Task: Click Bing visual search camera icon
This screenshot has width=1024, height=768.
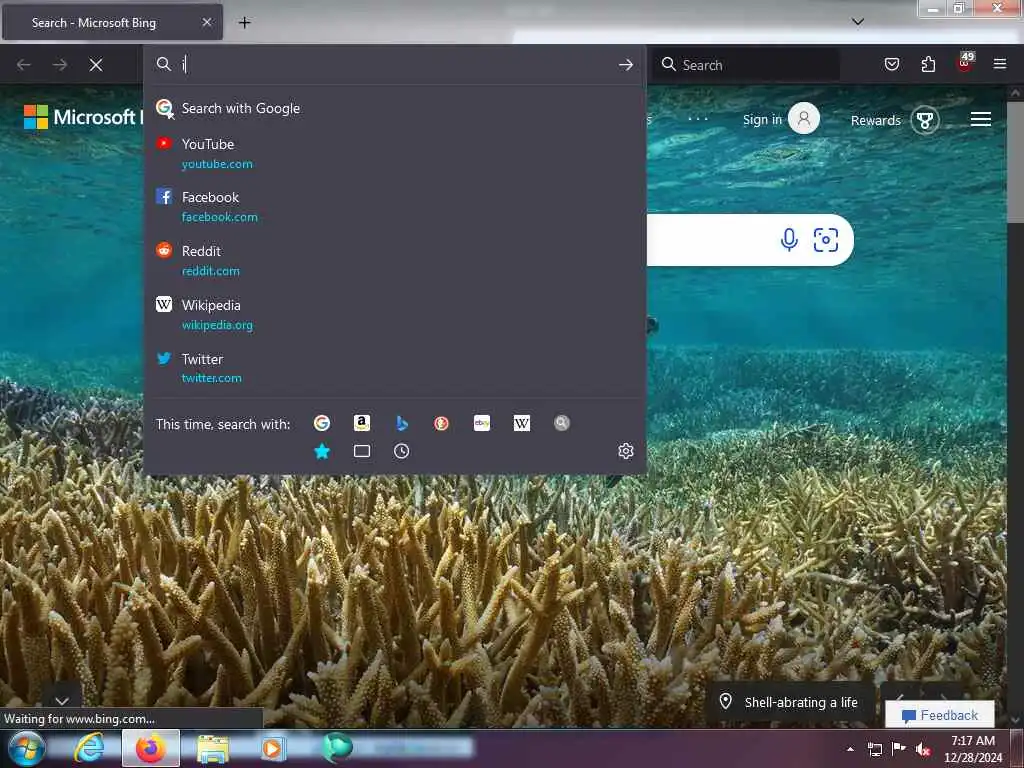Action: [x=825, y=240]
